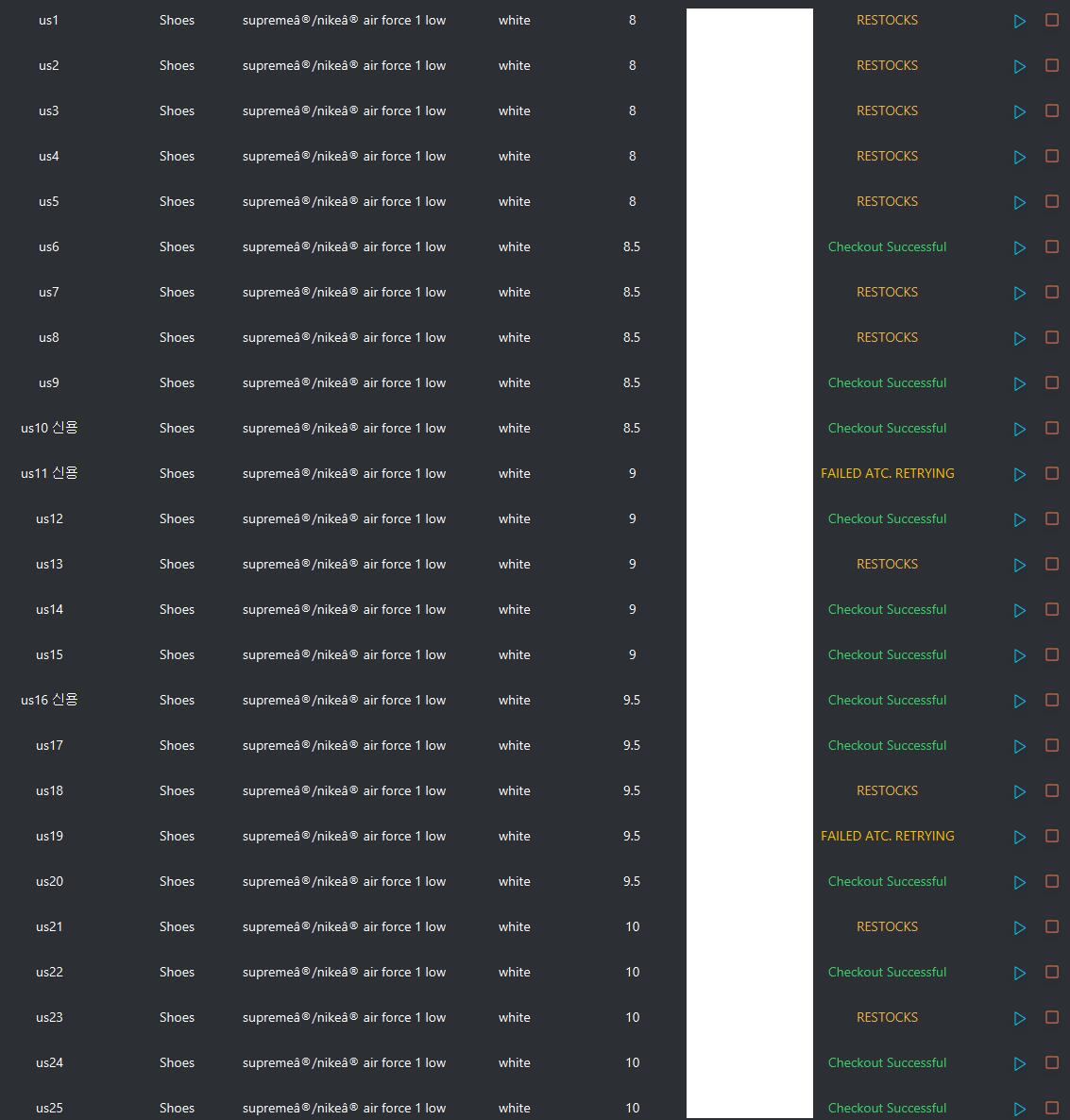The height and width of the screenshot is (1120, 1070).
Task: Select the white color value for us5
Action: (514, 201)
